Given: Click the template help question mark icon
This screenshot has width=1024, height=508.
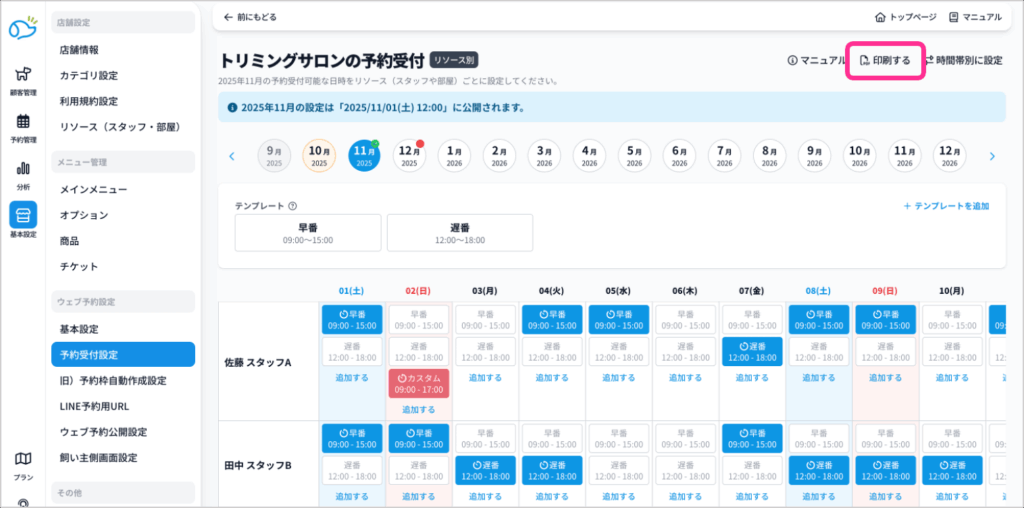Looking at the screenshot, I should tap(292, 206).
